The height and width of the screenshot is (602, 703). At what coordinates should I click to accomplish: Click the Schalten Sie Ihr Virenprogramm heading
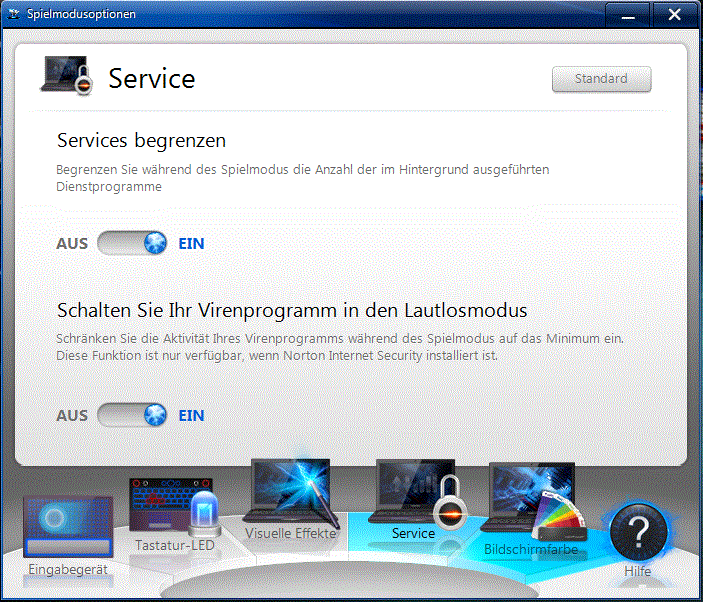pos(292,311)
